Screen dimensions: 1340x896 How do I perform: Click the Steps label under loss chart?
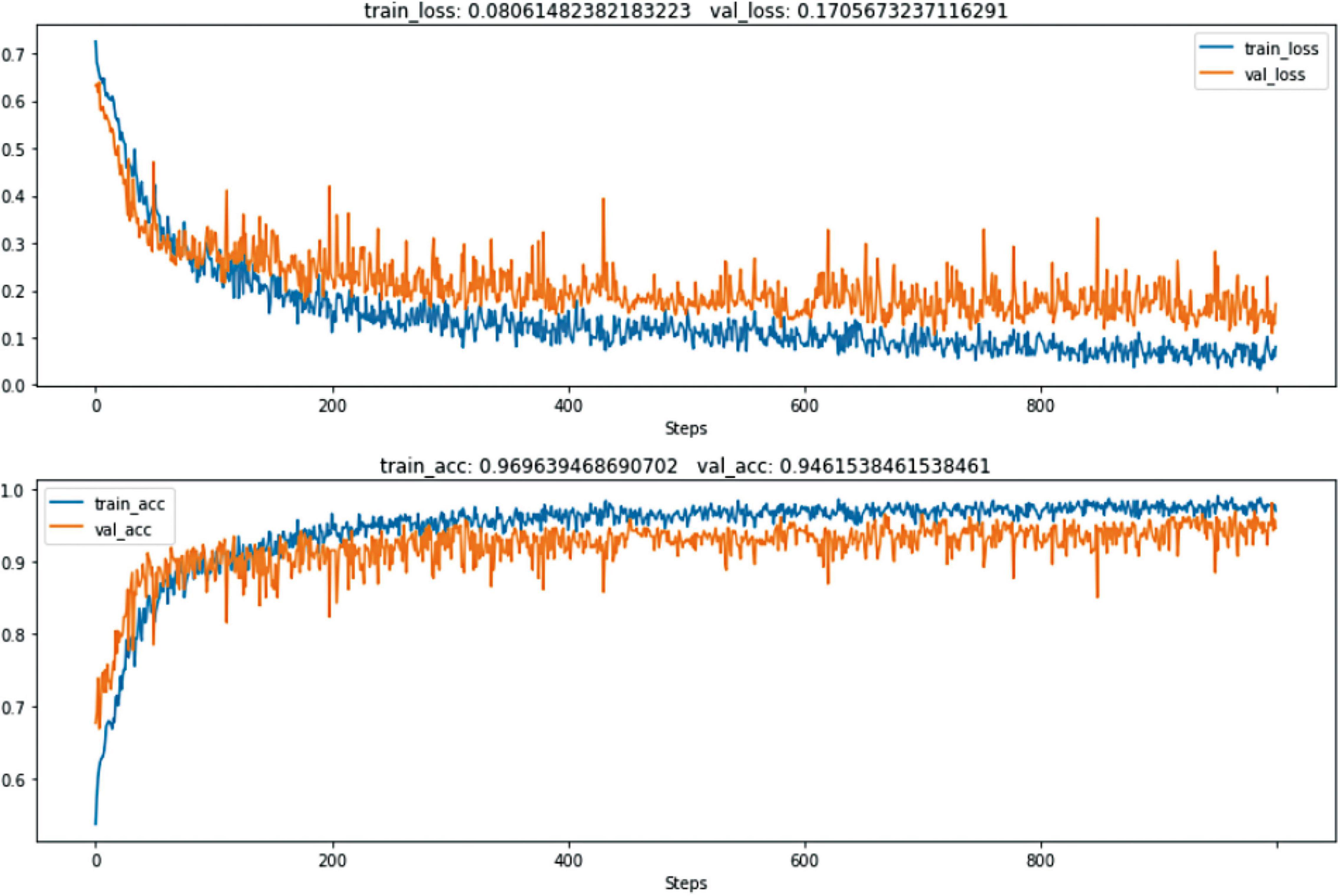click(685, 428)
